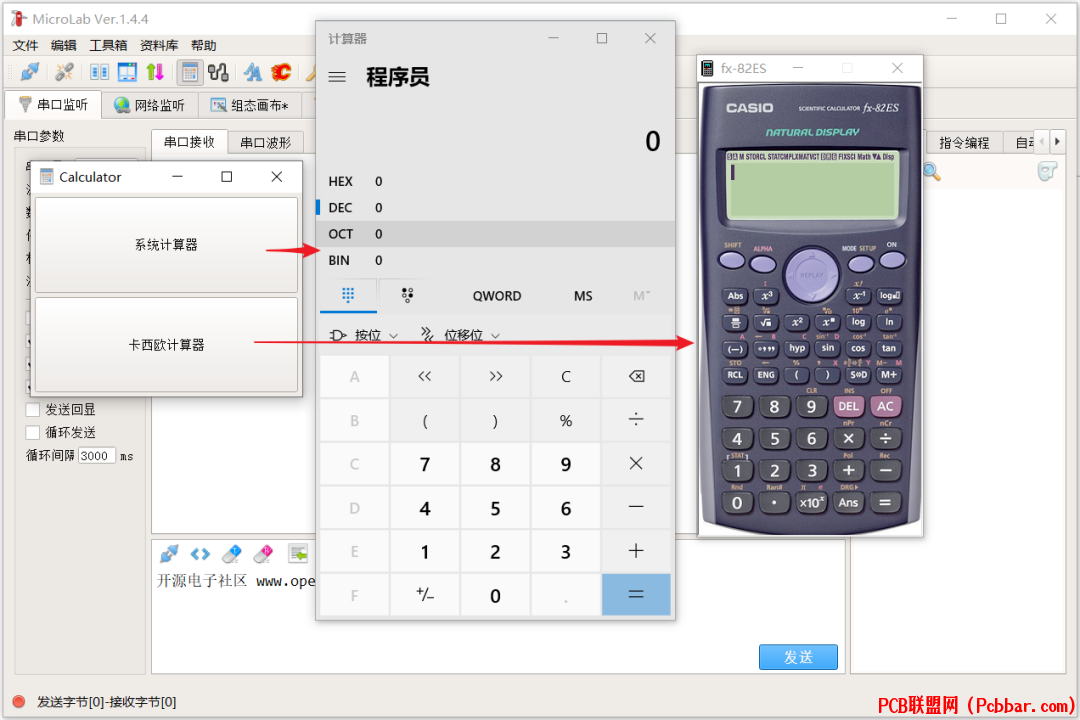The height and width of the screenshot is (720, 1080).
Task: Click the blue plug connect icon in main toolbar
Action: [30, 72]
